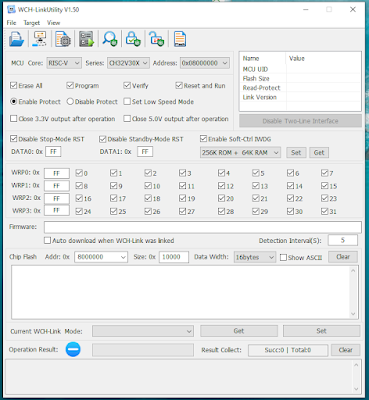Click the Firmware path input field

(203, 227)
